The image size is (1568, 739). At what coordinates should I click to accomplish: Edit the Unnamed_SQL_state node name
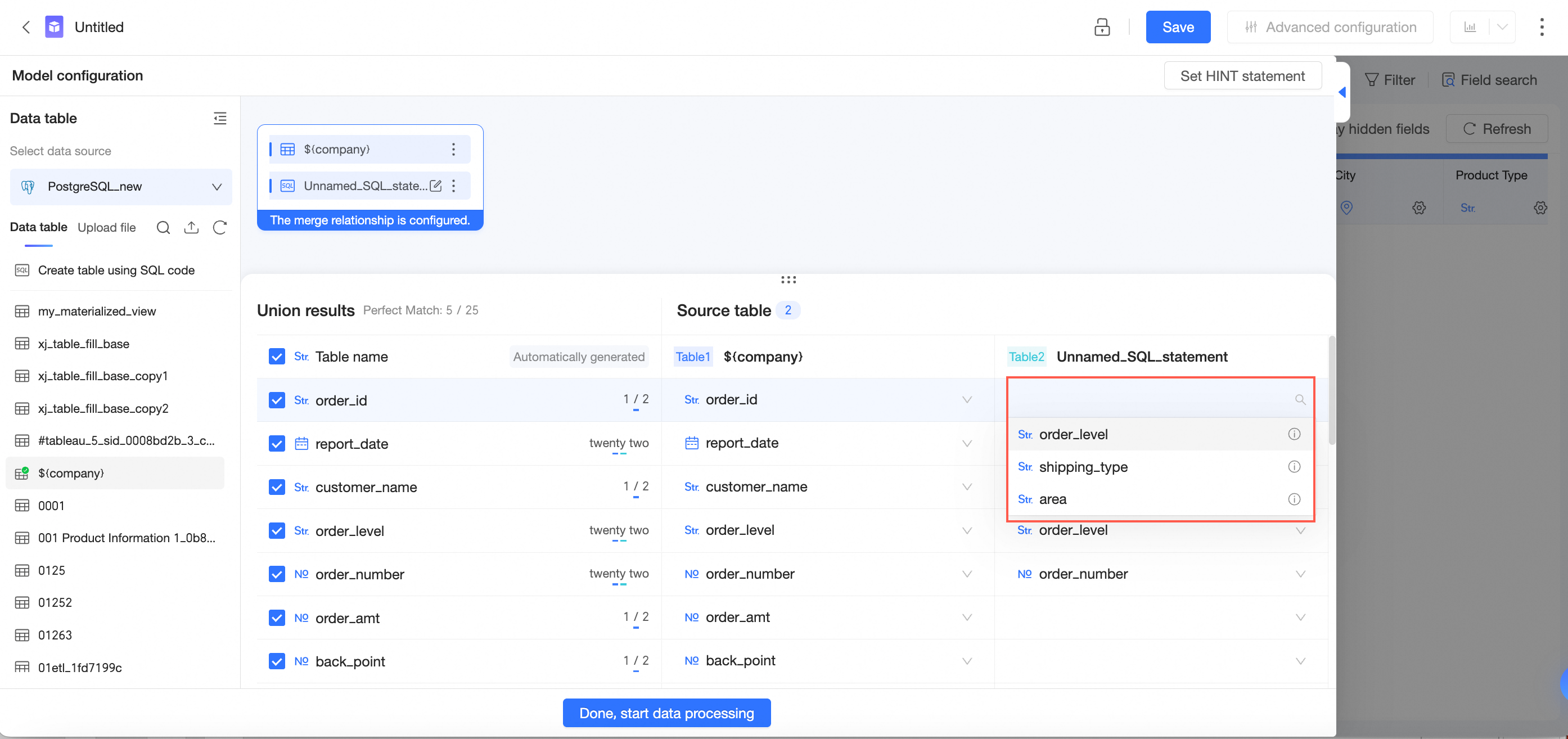[x=436, y=186]
